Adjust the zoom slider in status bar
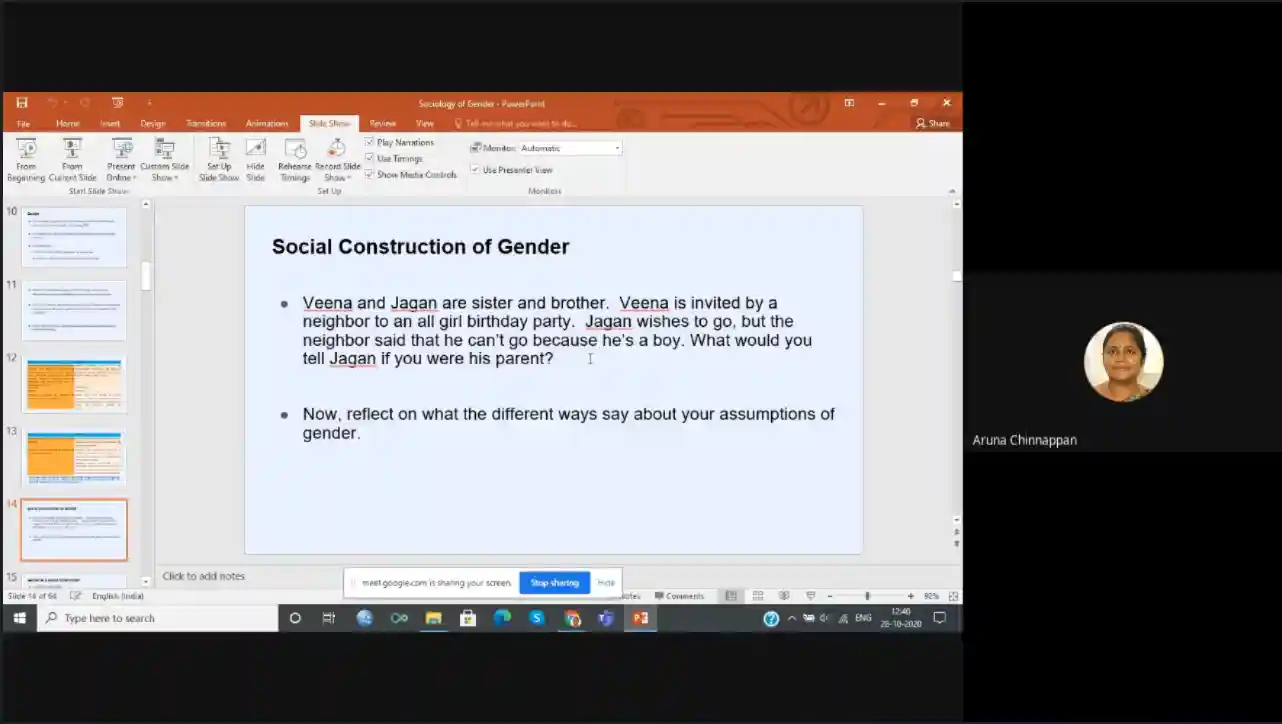1282x724 pixels. click(x=867, y=596)
